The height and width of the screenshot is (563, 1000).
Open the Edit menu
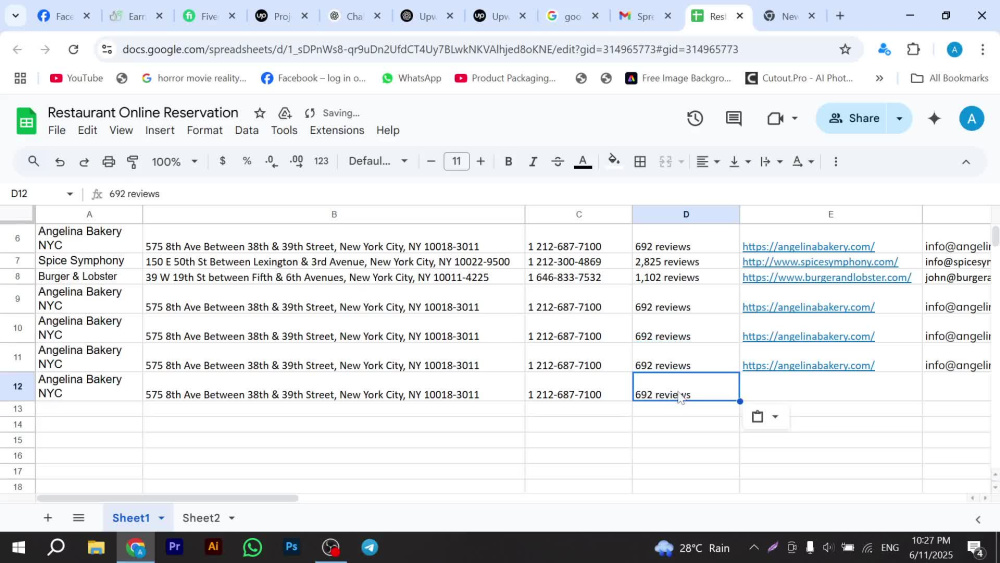[87, 130]
